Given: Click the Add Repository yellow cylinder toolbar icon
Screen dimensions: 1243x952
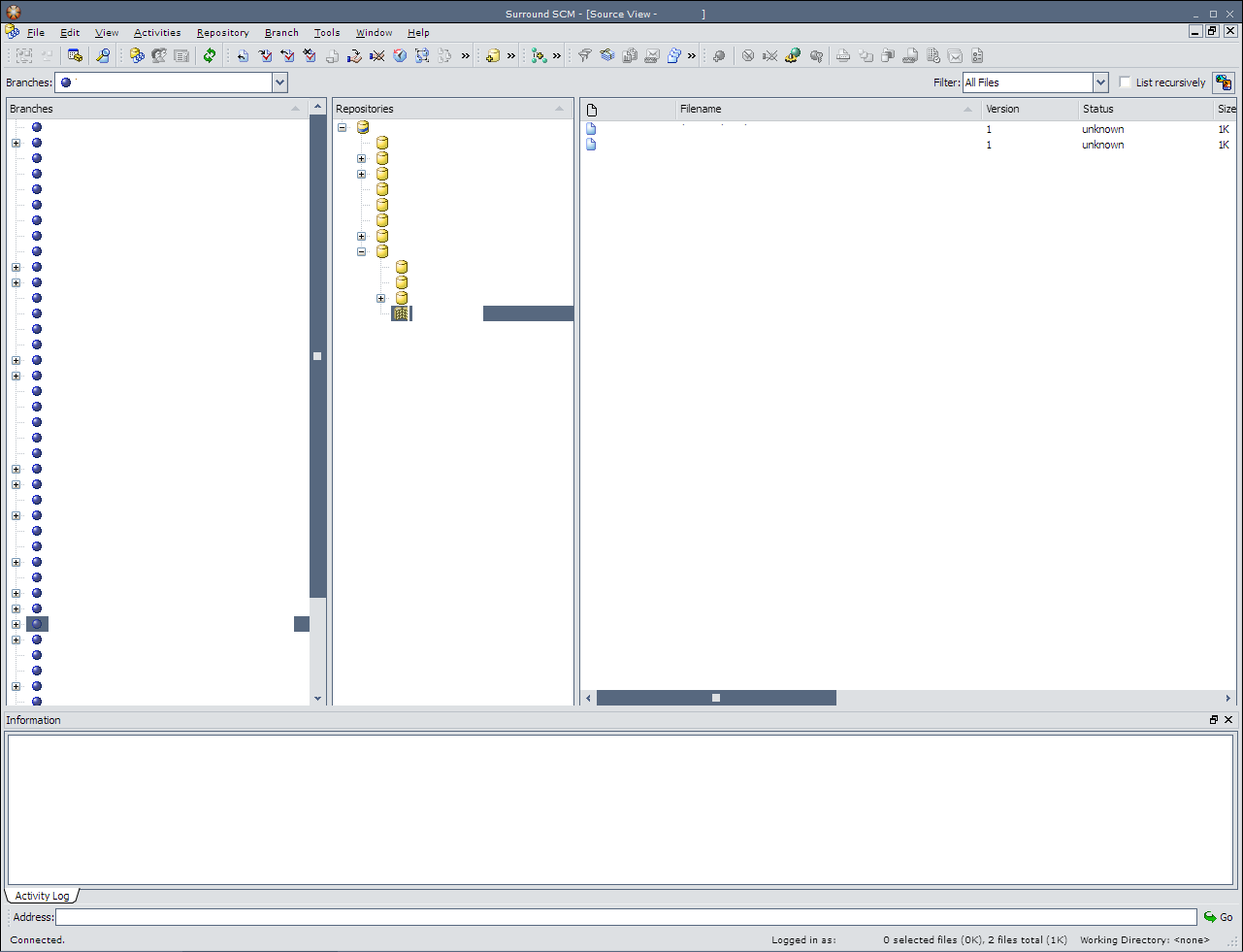Looking at the screenshot, I should (x=493, y=55).
